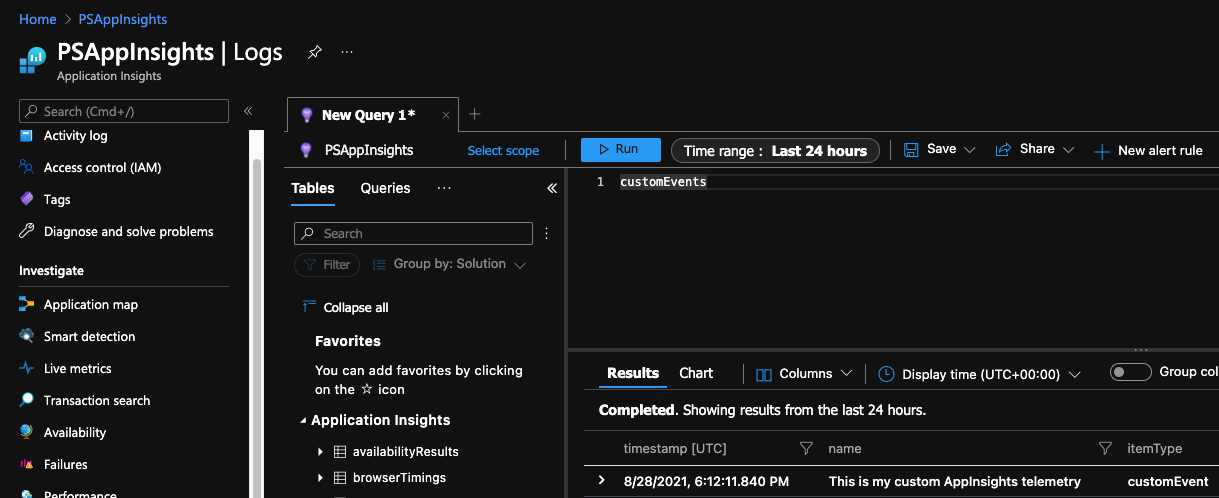Focus the tables Search field
1219x498 pixels.
413,233
